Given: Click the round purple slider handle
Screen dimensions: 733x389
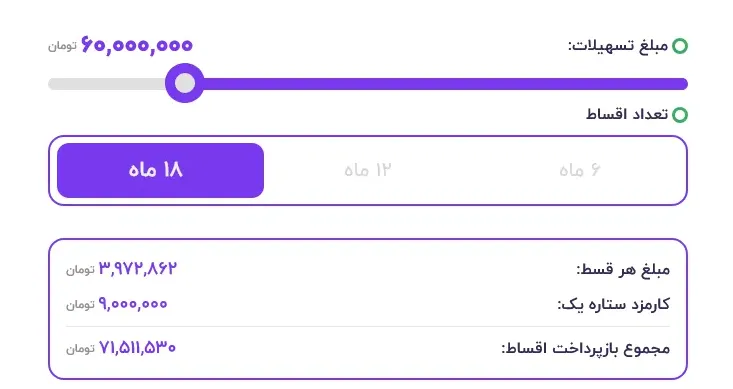Looking at the screenshot, I should [185, 83].
